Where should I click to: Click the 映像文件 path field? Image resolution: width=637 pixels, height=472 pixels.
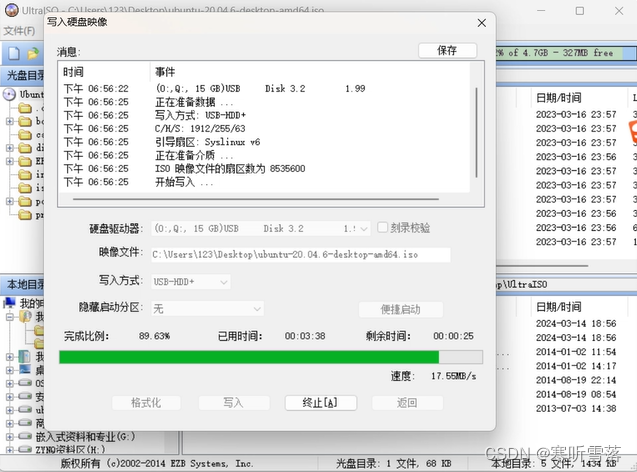[x=301, y=255]
